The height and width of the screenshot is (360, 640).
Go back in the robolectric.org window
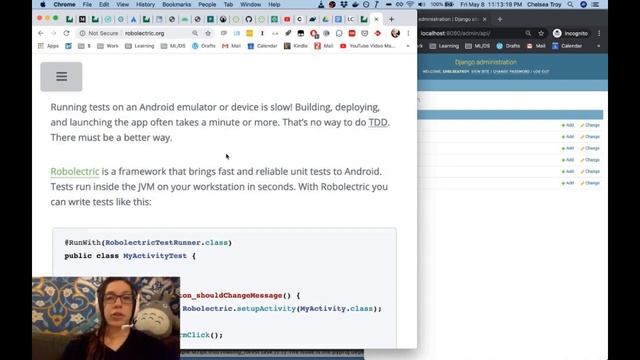tap(40, 33)
